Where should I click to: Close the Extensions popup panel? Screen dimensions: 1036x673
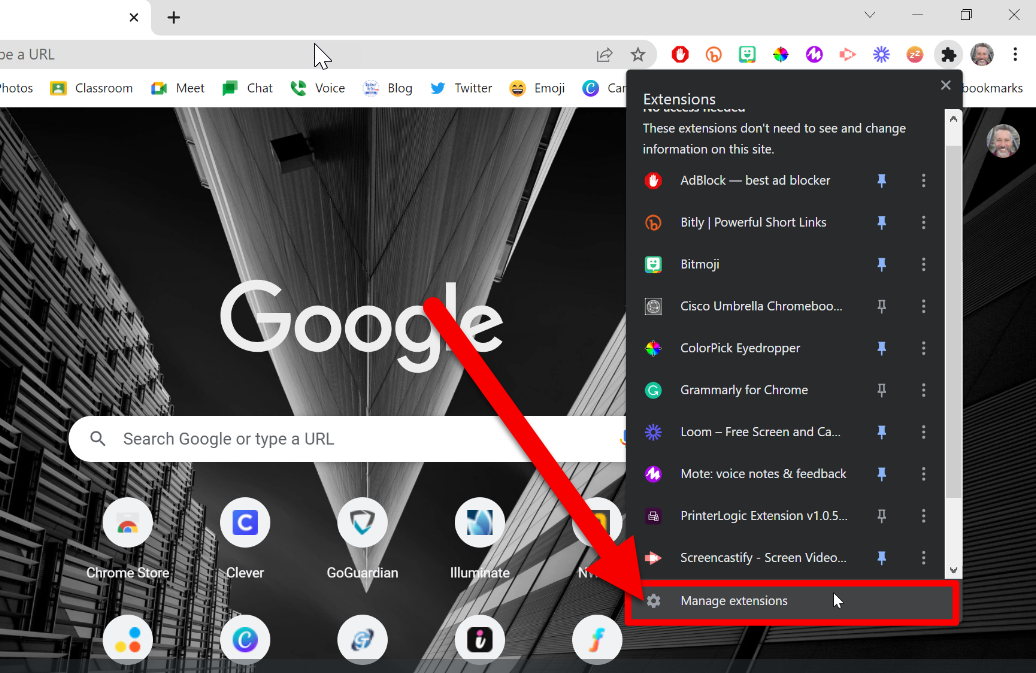pyautogui.click(x=945, y=85)
